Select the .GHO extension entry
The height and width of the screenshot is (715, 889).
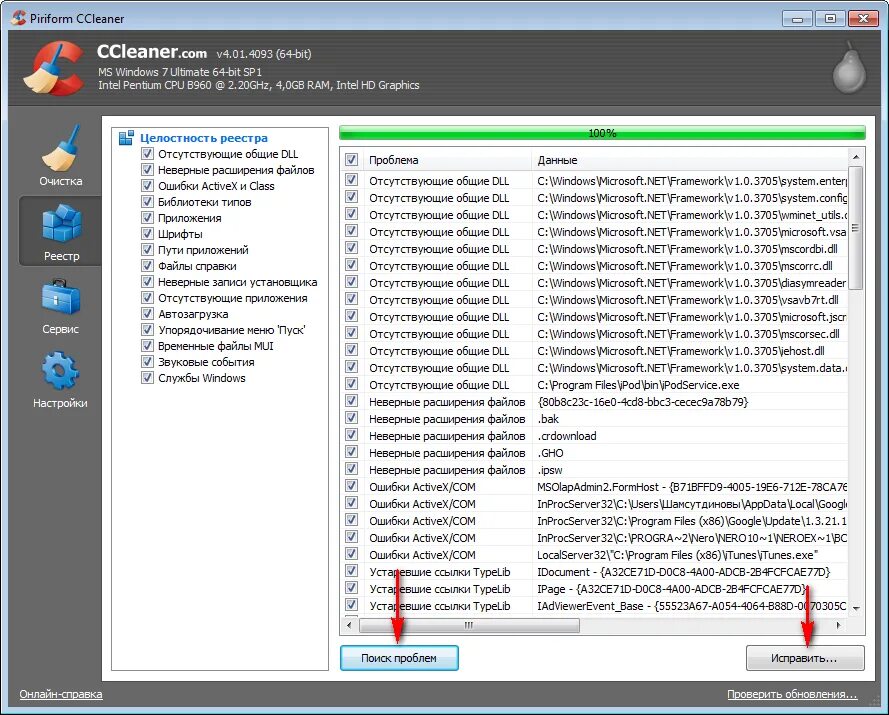pyautogui.click(x=594, y=452)
